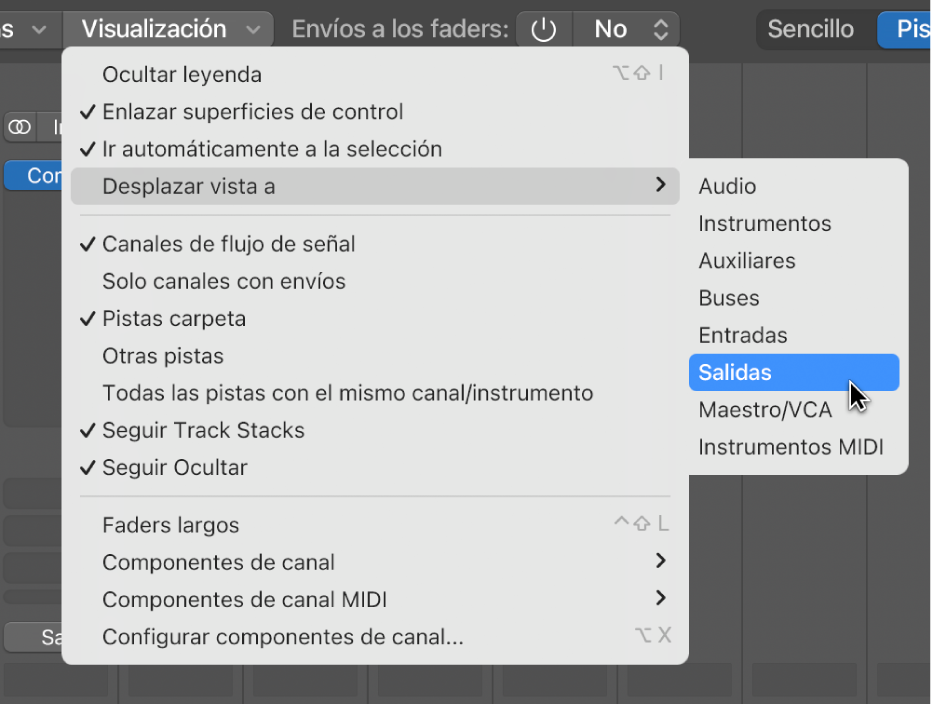Click the linked circles icon at left
Viewport: 931px width, 705px height.
click(x=19, y=127)
